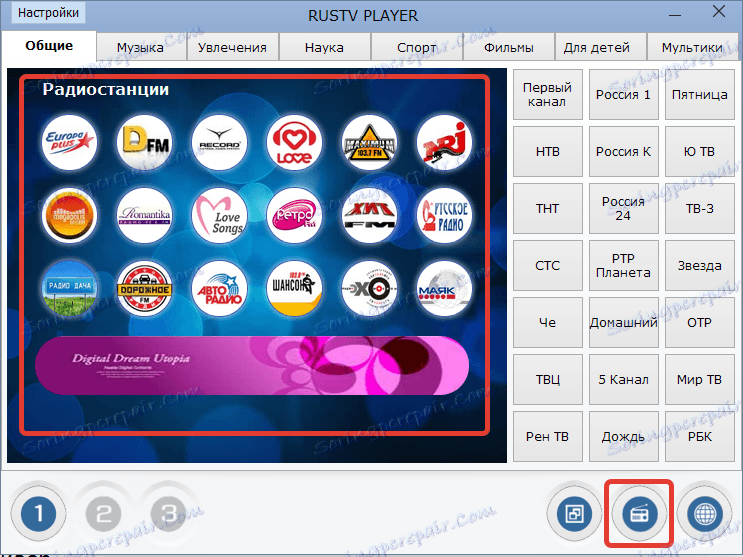This screenshot has width=743, height=557.
Task: Switch to page 3 of channels
Action: tap(168, 514)
